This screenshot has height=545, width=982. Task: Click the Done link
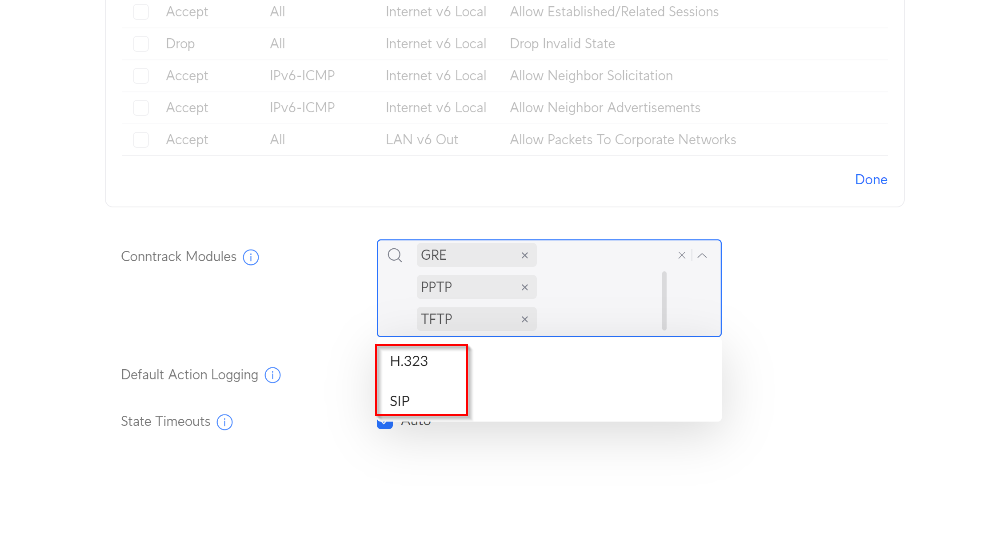click(871, 180)
